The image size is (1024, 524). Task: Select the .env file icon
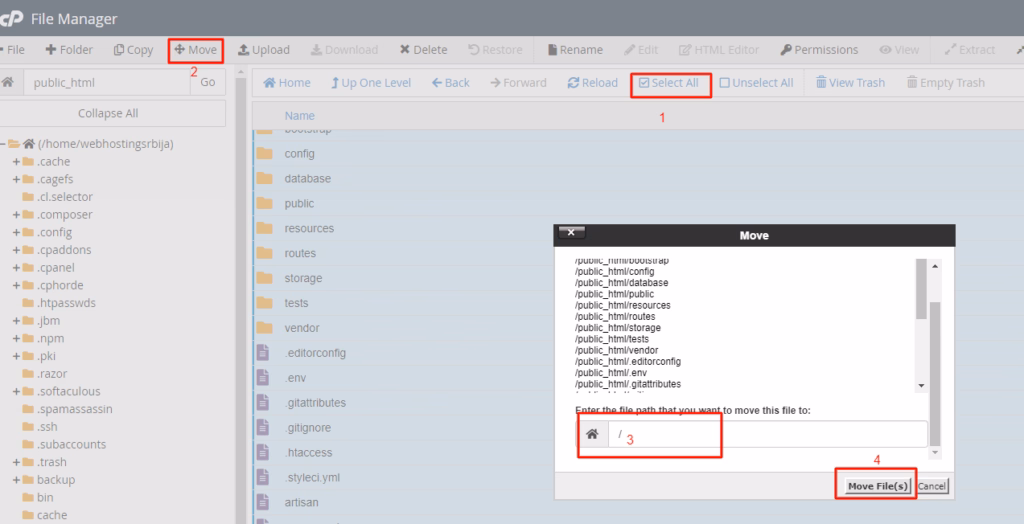pos(263,378)
